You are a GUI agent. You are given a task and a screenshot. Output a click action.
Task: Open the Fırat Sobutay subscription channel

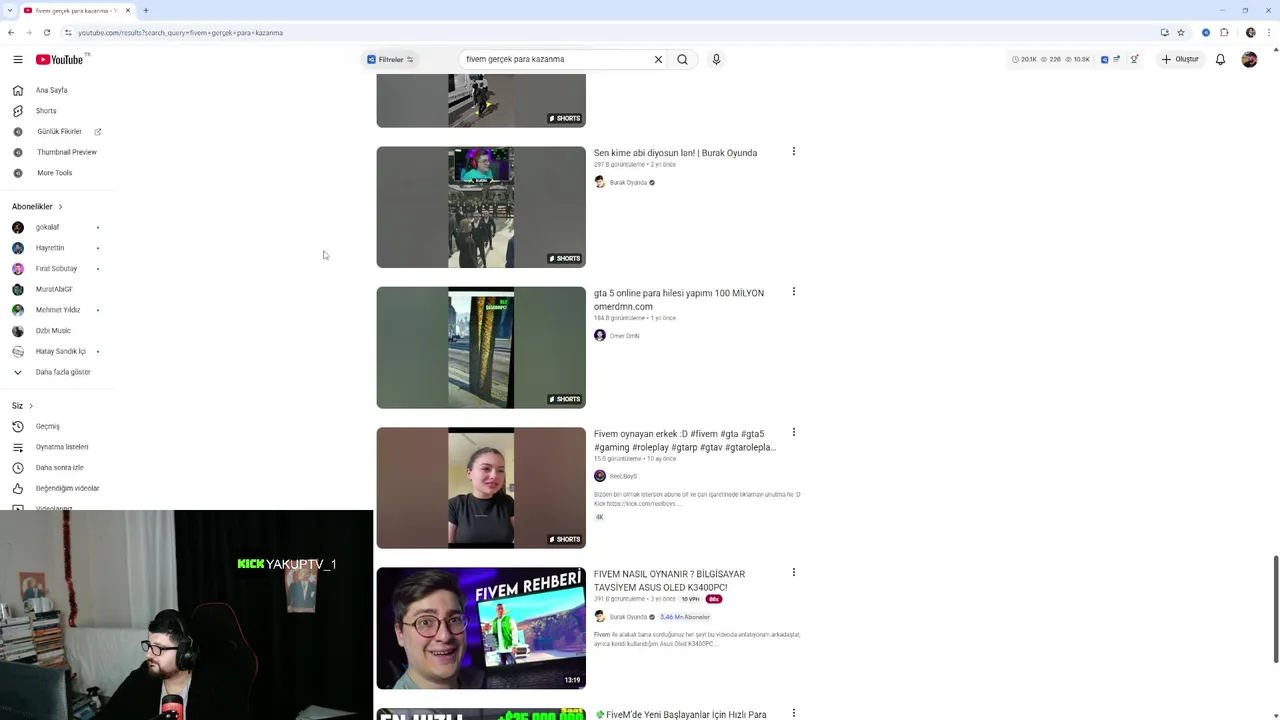[x=58, y=269]
